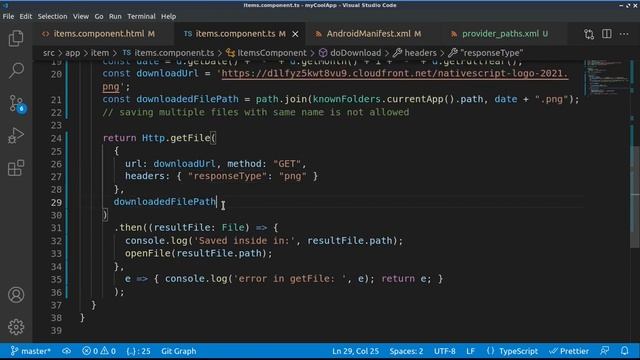Image resolution: width=640 pixels, height=360 pixels.
Task: Open the Go menu
Action: [99, 17]
